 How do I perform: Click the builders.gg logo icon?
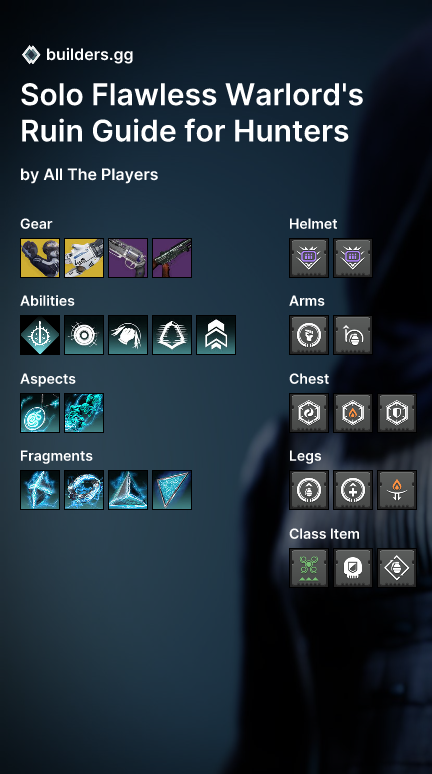[31, 55]
